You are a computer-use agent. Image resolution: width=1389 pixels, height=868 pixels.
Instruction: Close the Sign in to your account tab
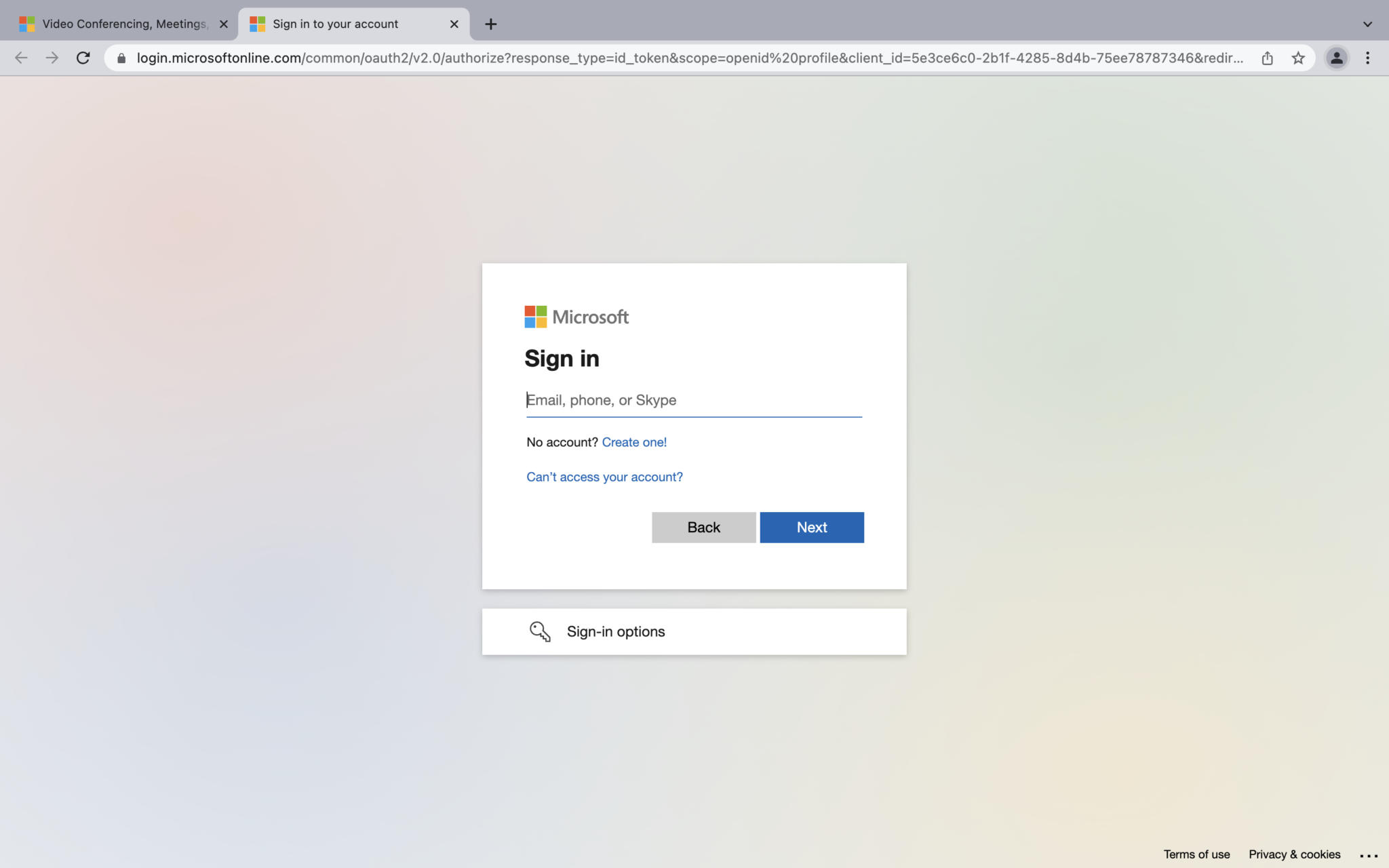(x=454, y=24)
